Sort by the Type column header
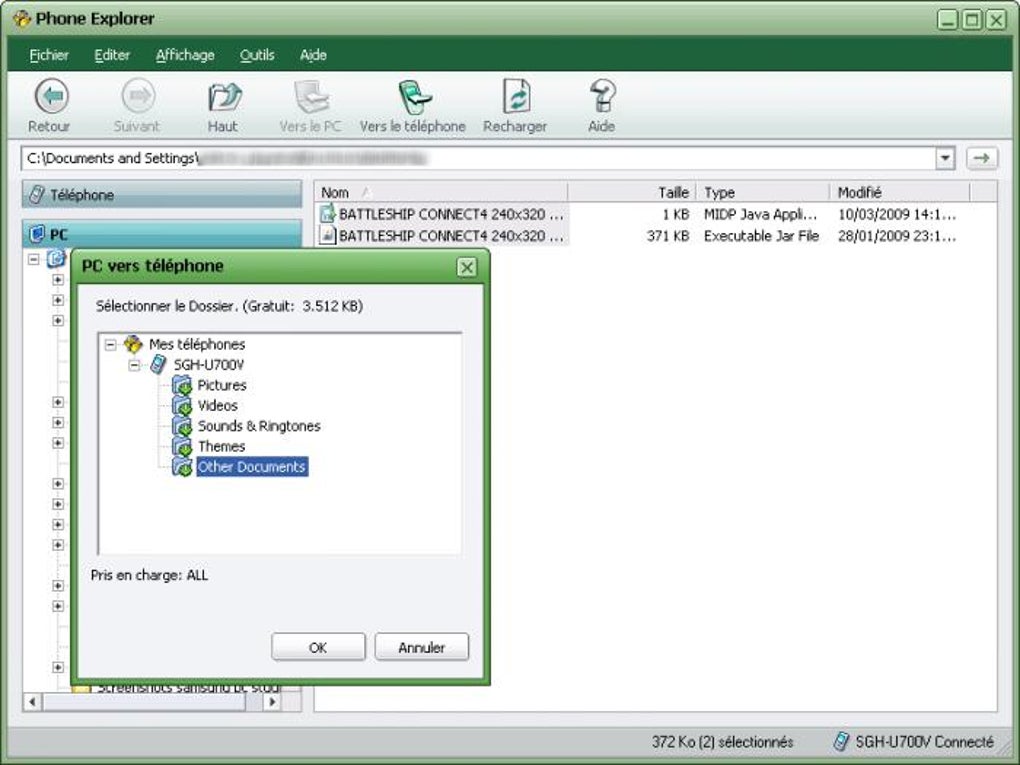This screenshot has width=1020, height=765. coord(763,193)
